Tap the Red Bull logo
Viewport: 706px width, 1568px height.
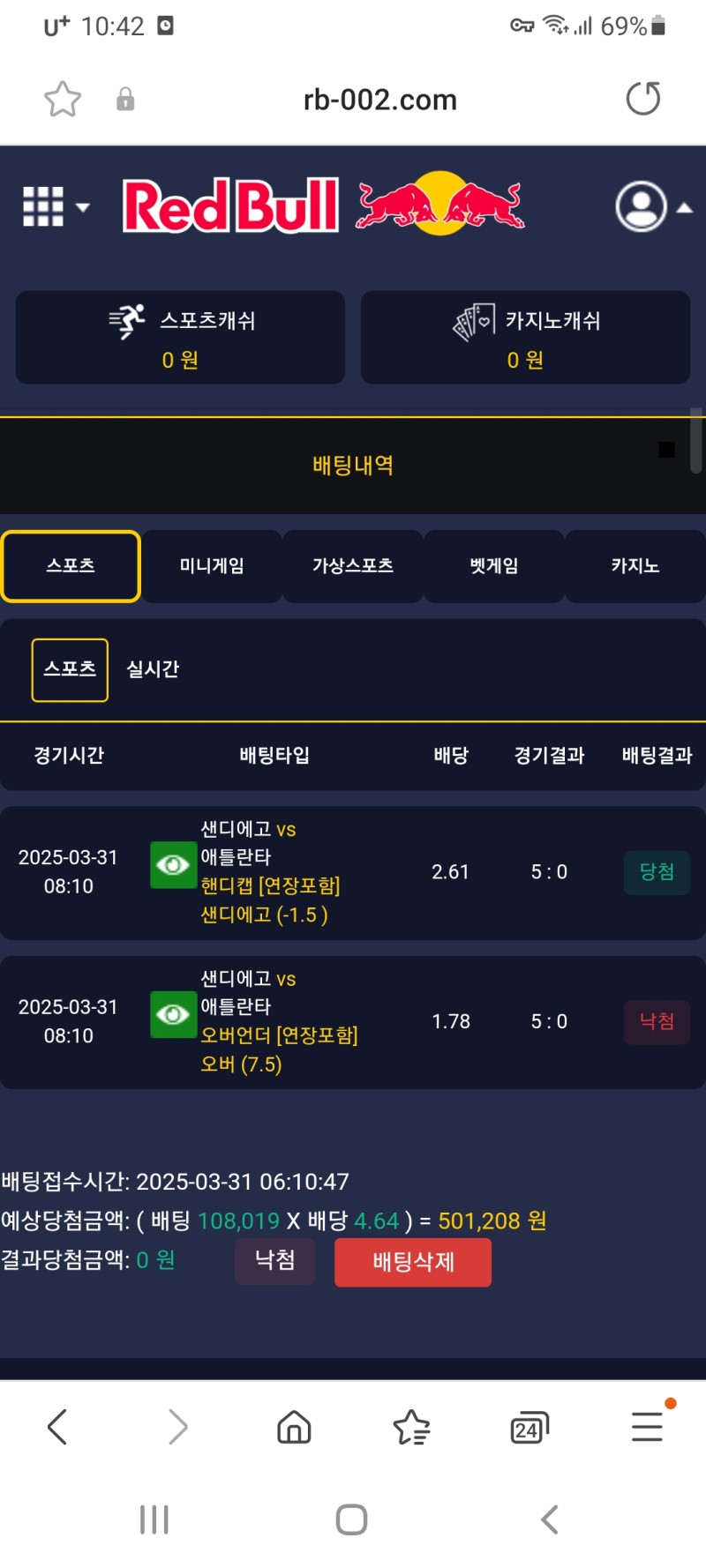coord(323,205)
